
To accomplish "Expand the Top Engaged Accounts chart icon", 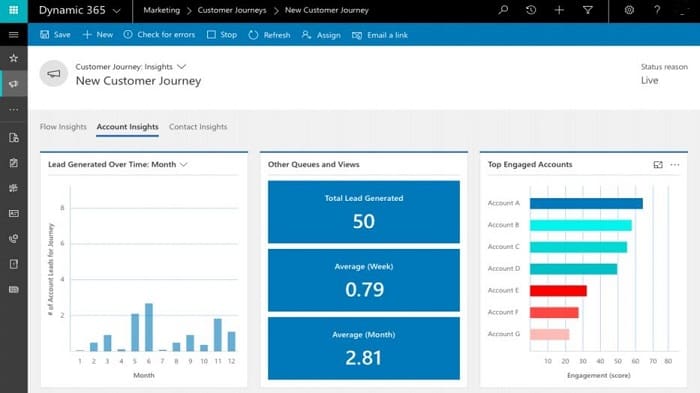I will 658,165.
